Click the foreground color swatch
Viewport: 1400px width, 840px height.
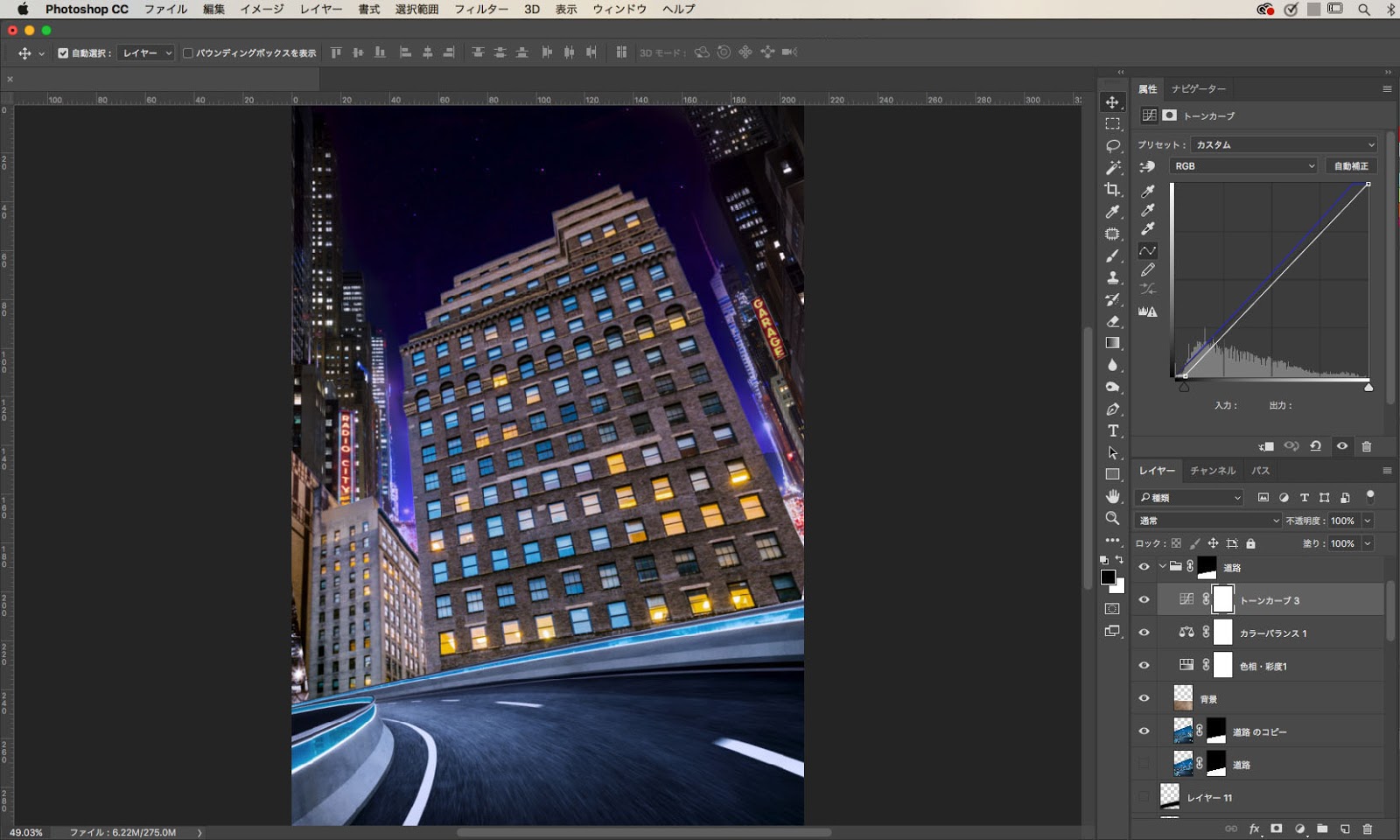point(1108,577)
